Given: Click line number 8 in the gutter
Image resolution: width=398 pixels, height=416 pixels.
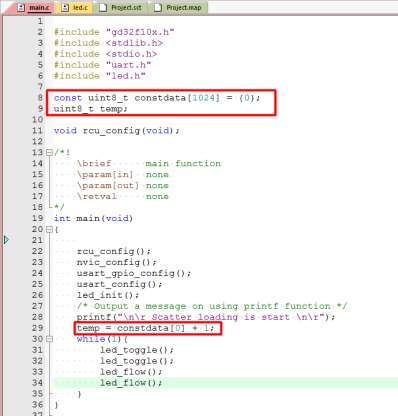Looking at the screenshot, I should coord(40,98).
